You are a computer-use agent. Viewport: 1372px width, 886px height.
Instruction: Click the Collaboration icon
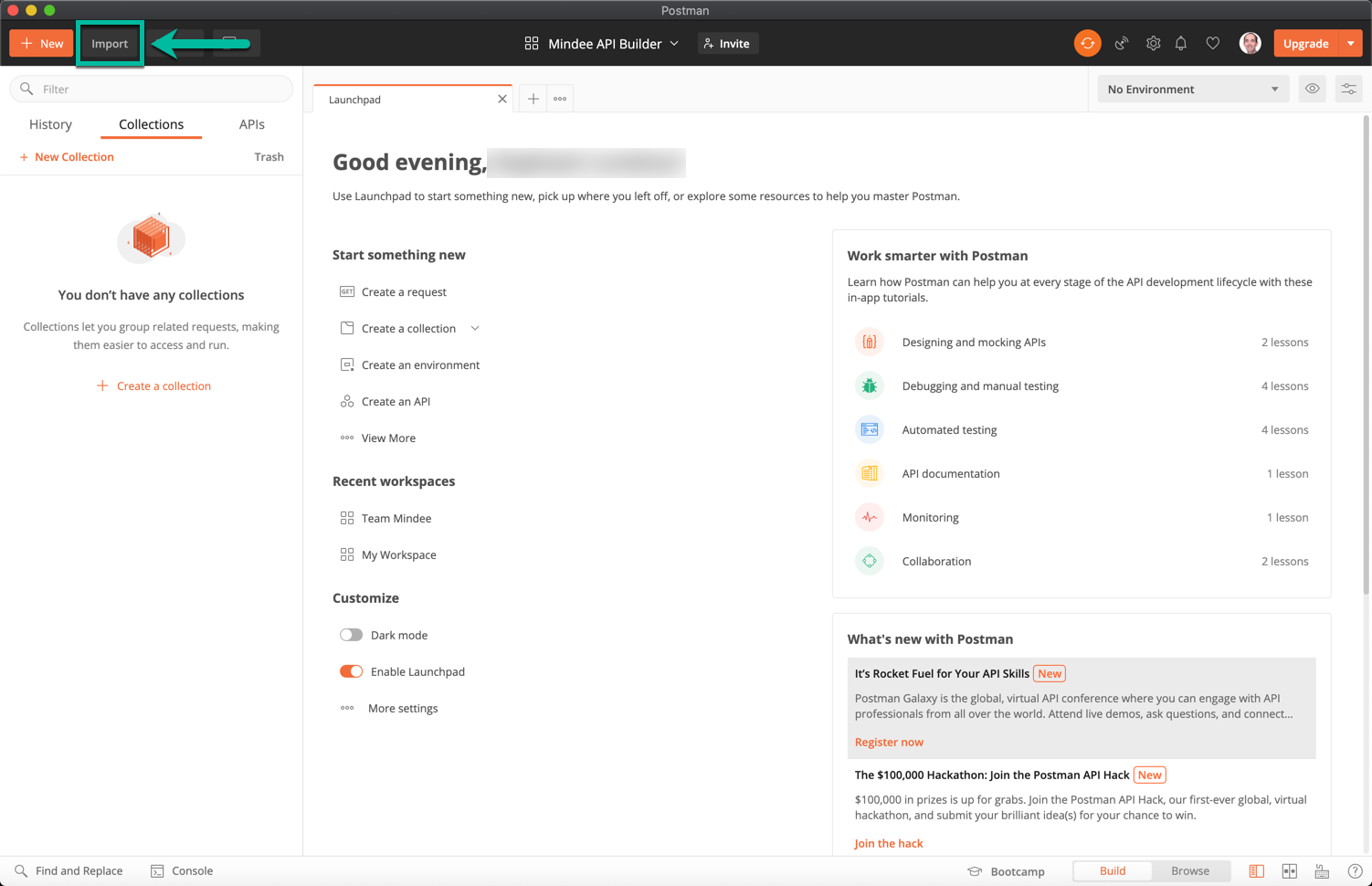click(x=870, y=561)
